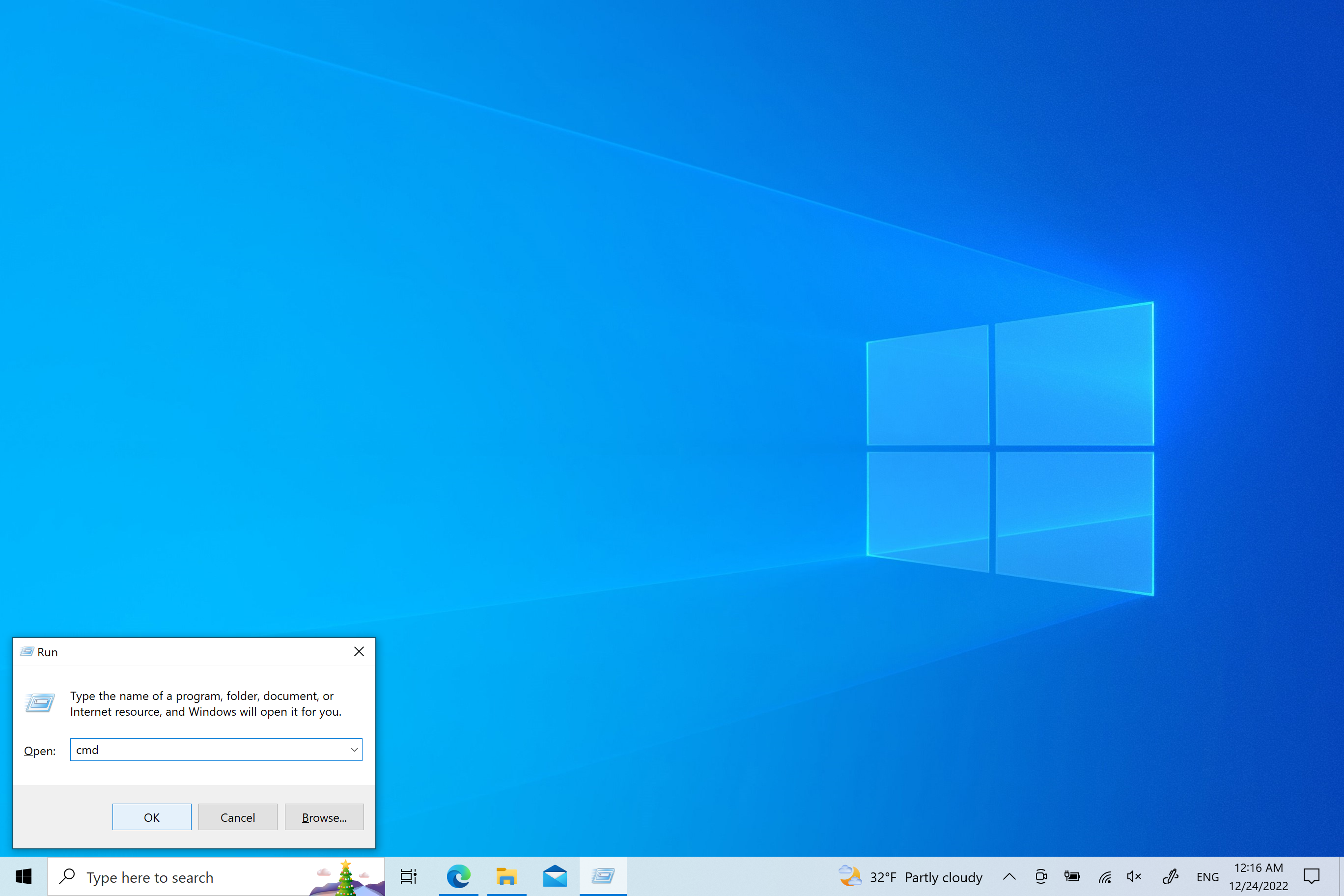1344x896 pixels.
Task: Open the battery status tray icon
Action: click(x=1072, y=876)
